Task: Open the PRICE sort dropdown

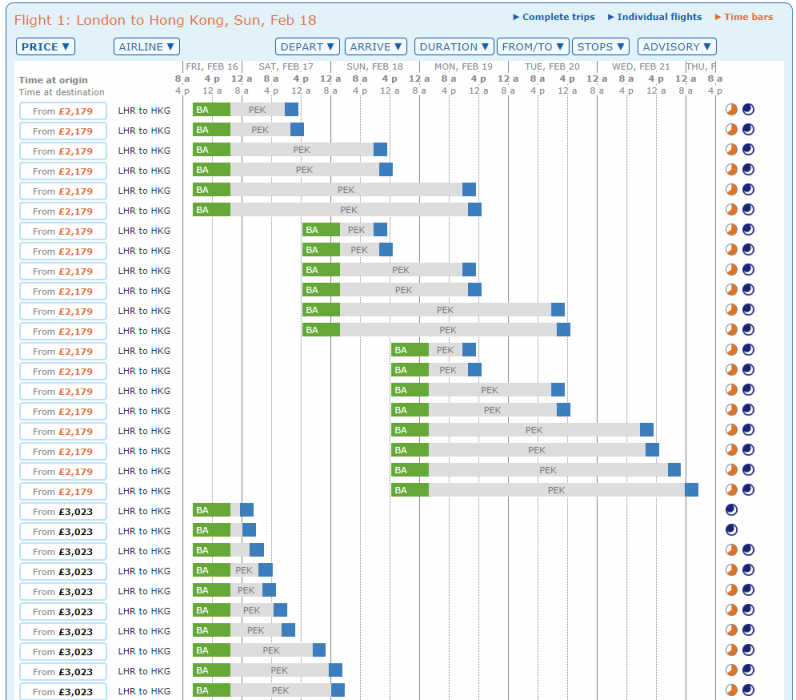Action: pyautogui.click(x=45, y=47)
